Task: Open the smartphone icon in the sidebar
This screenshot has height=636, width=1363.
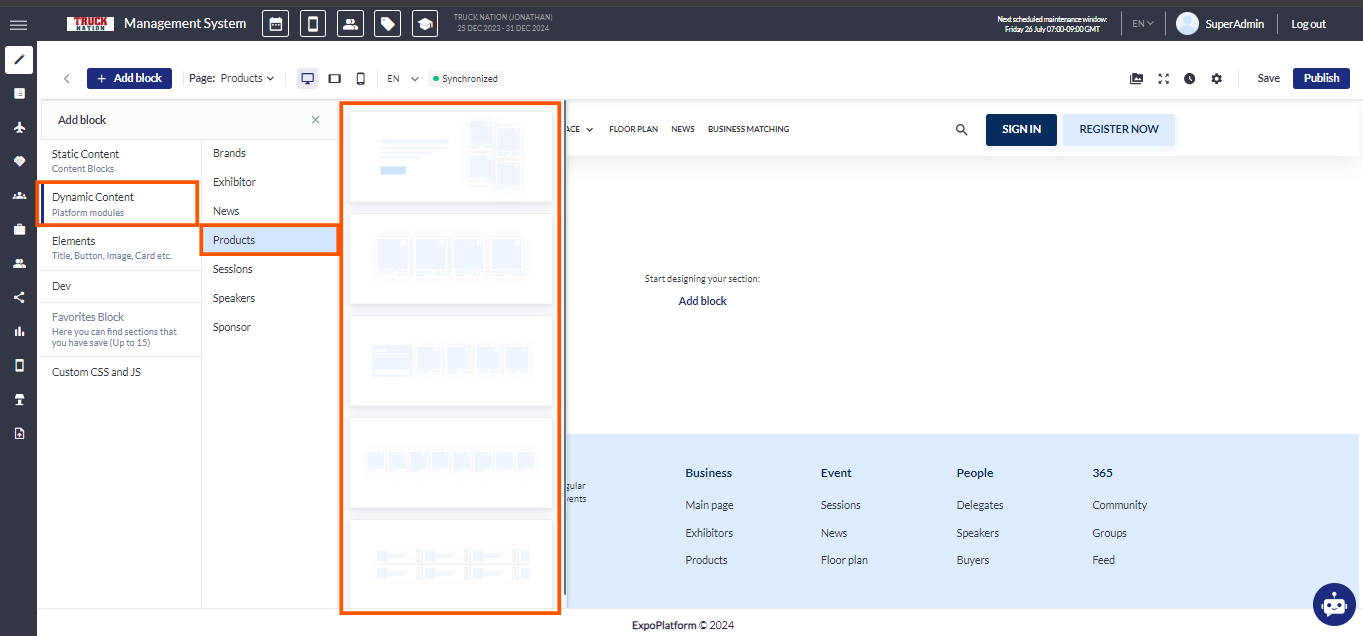Action: (19, 365)
